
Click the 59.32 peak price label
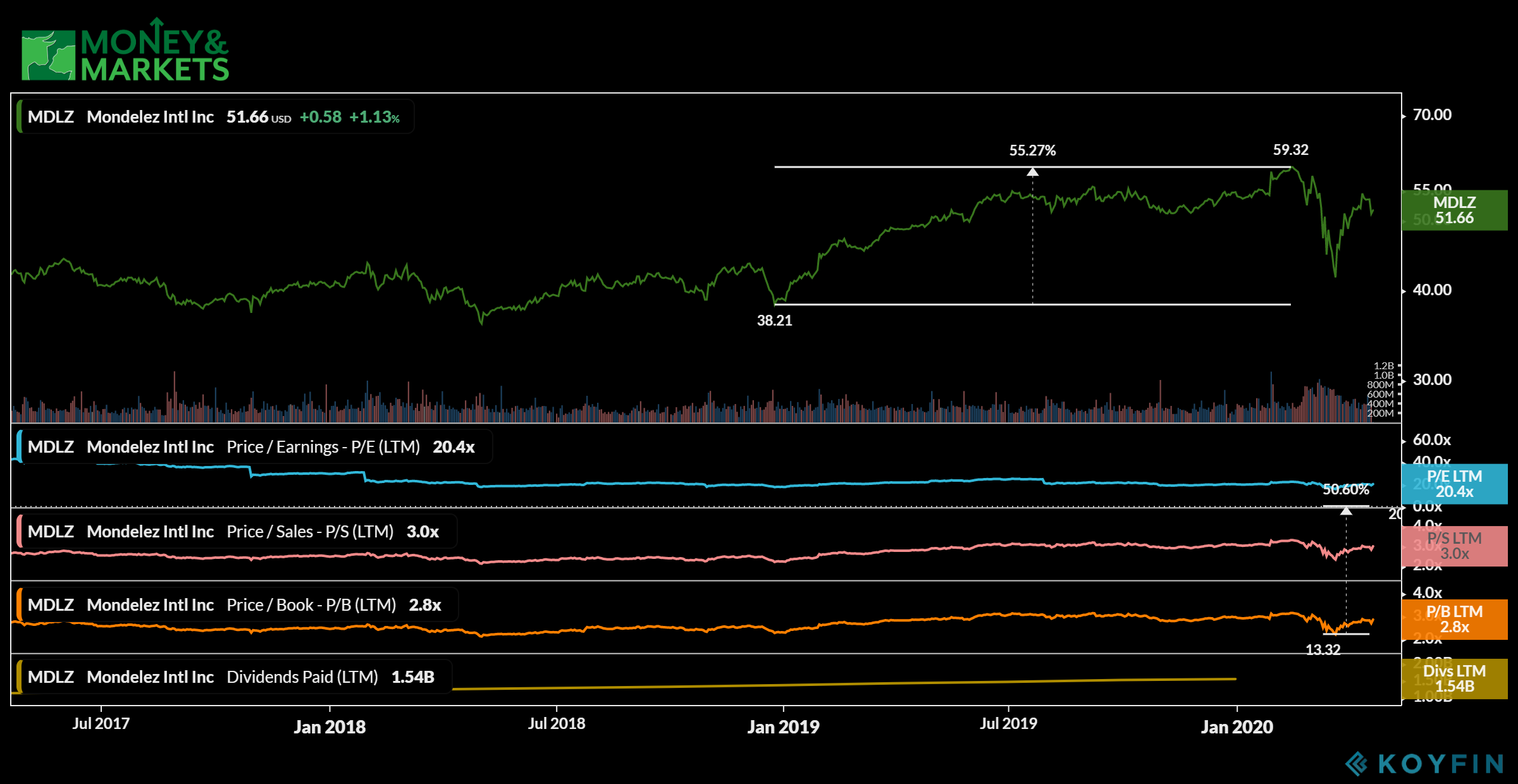coord(1291,150)
